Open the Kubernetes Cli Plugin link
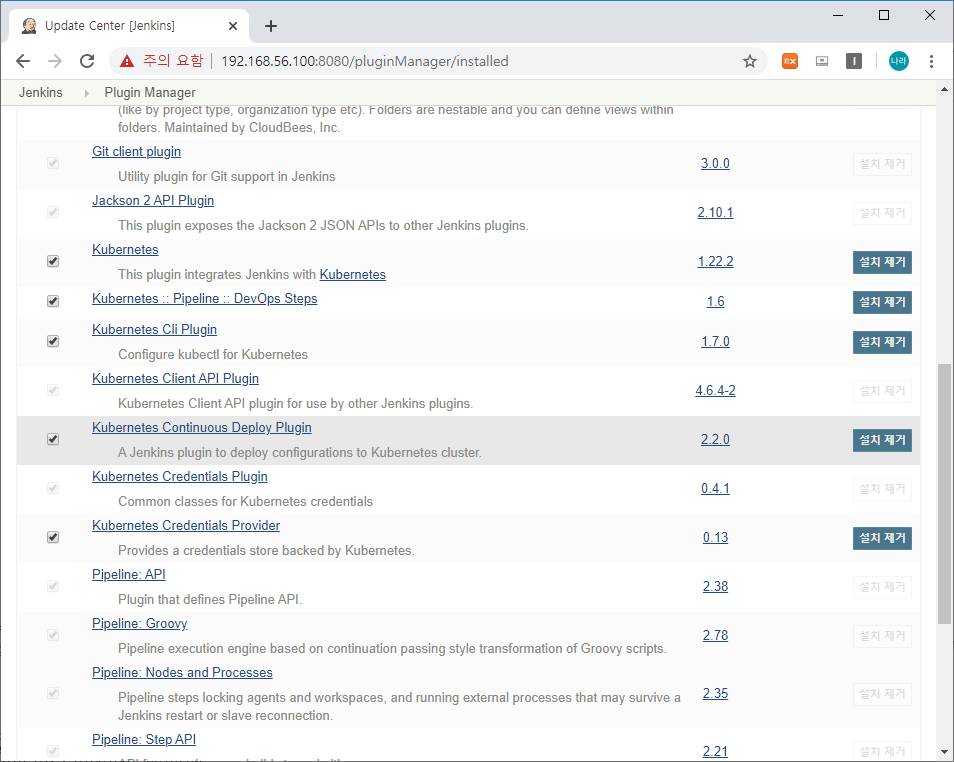This screenshot has height=762, width=954. pyautogui.click(x=154, y=329)
